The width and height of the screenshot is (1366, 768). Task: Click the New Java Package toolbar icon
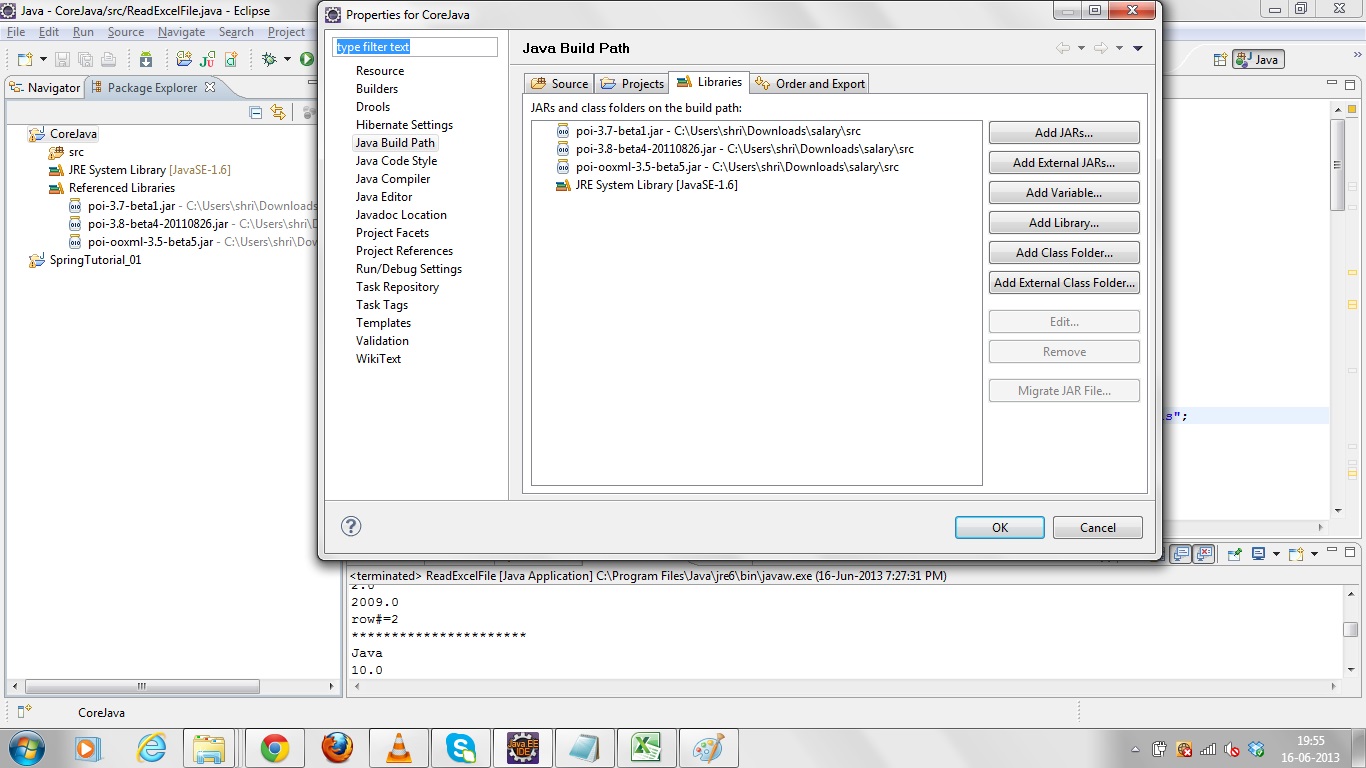click(x=184, y=59)
